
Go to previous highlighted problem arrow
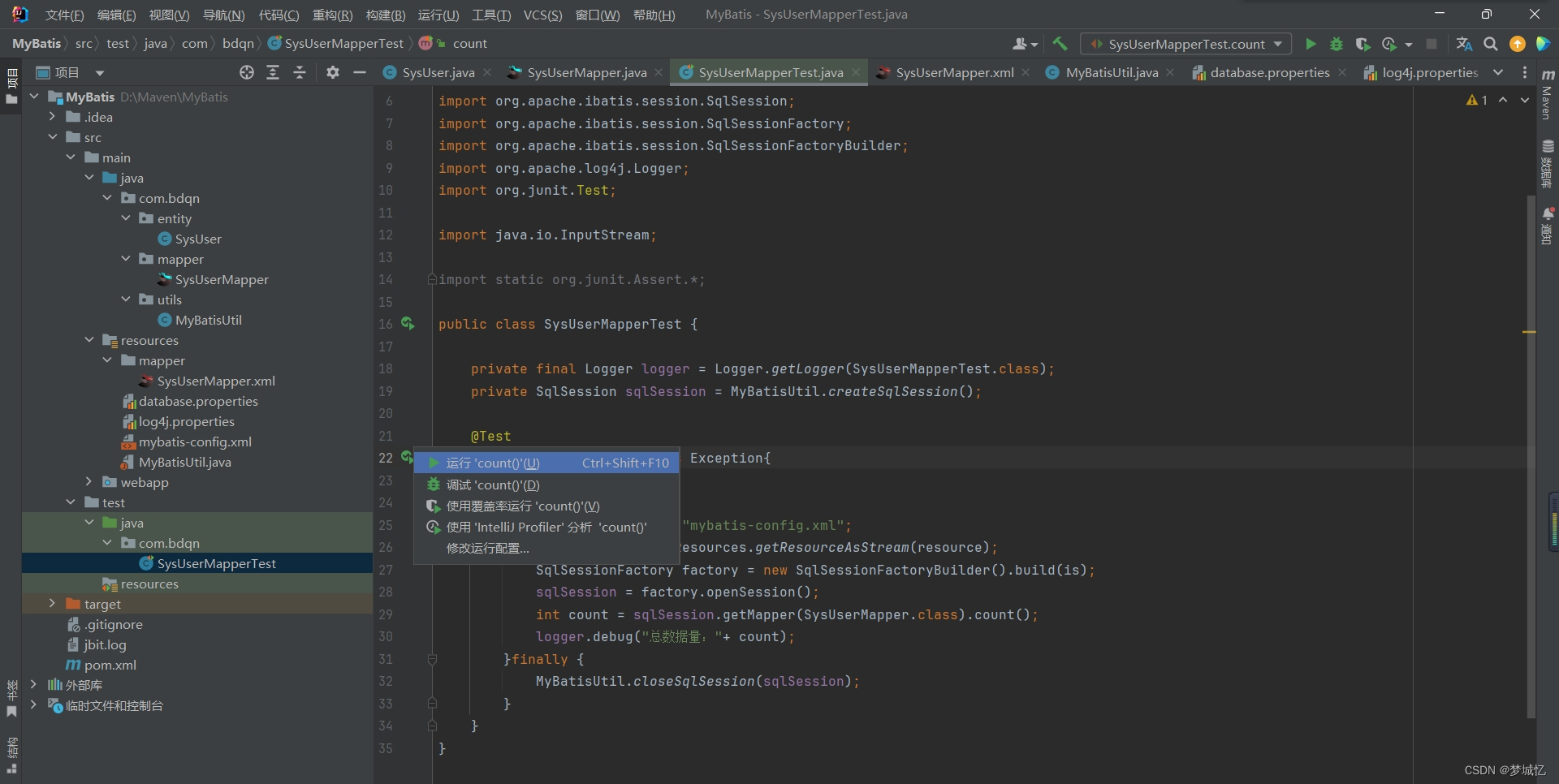1503,100
